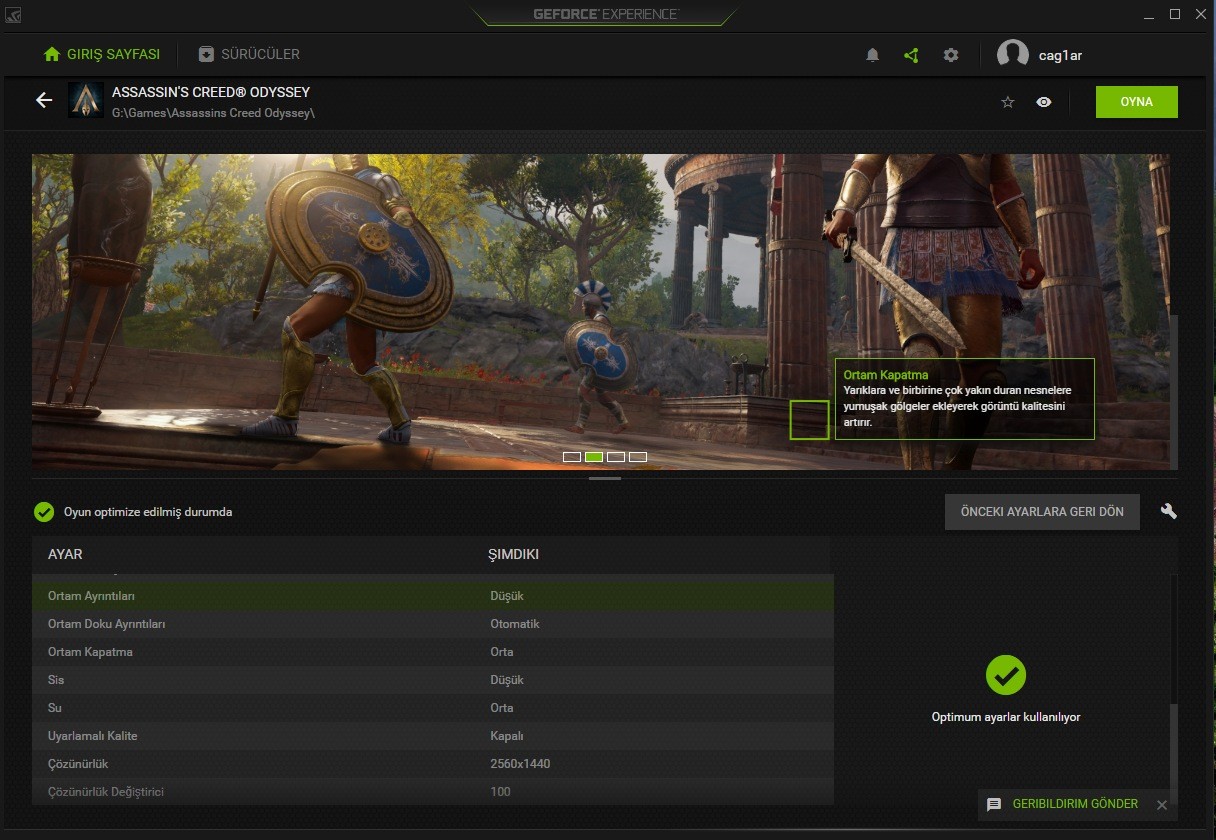The height and width of the screenshot is (840, 1216).
Task: Click the large optimum settings checkmark
Action: (1006, 675)
